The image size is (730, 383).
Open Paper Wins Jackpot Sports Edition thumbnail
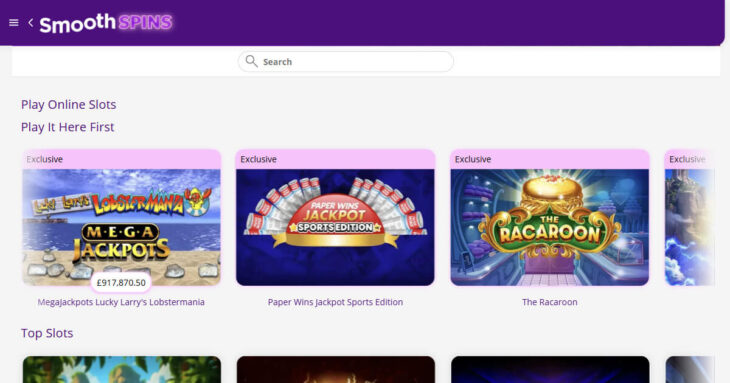pyautogui.click(x=335, y=227)
